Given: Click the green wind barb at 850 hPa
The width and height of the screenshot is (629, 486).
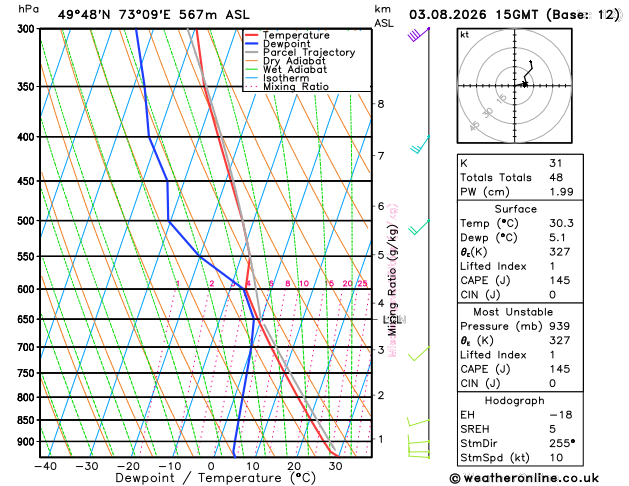Looking at the screenshot, I should tap(418, 422).
